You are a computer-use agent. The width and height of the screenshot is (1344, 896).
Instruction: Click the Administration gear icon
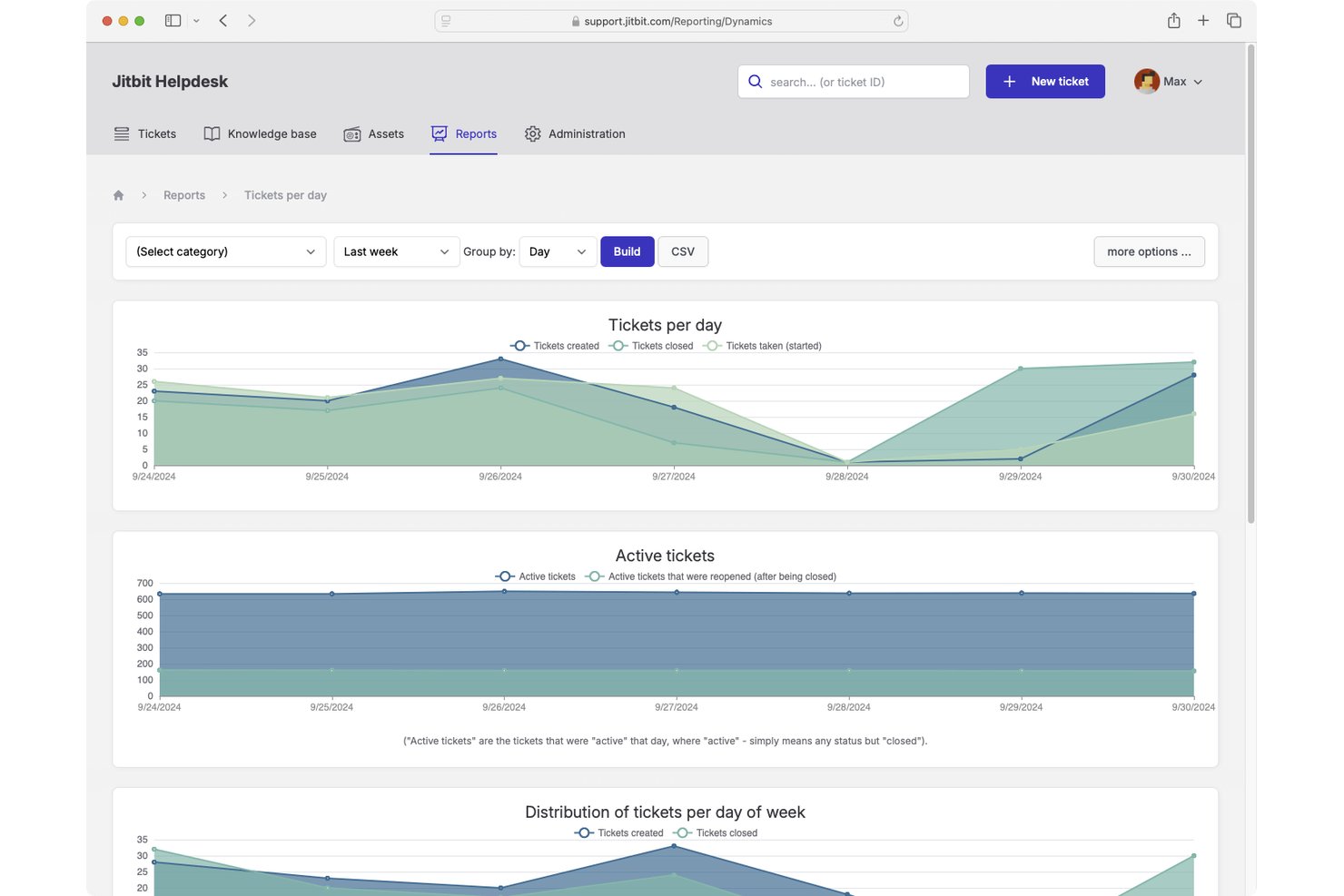pyautogui.click(x=532, y=133)
